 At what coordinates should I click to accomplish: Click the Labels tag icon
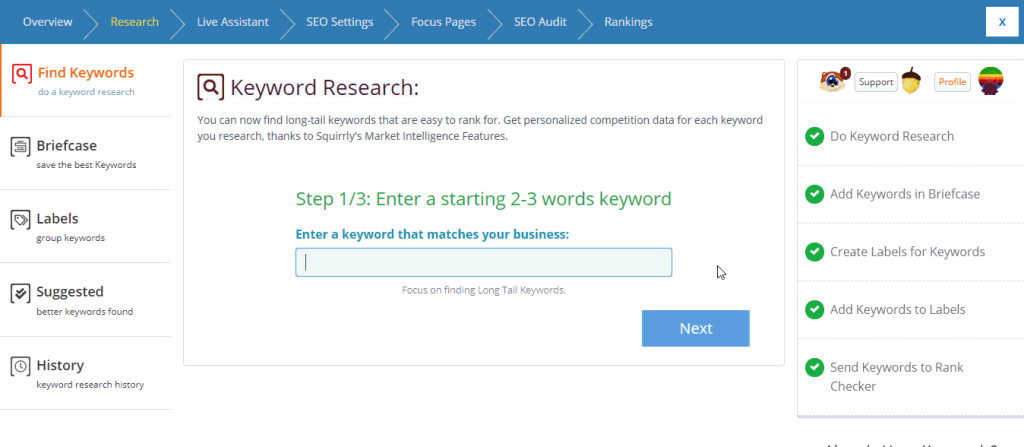click(20, 220)
